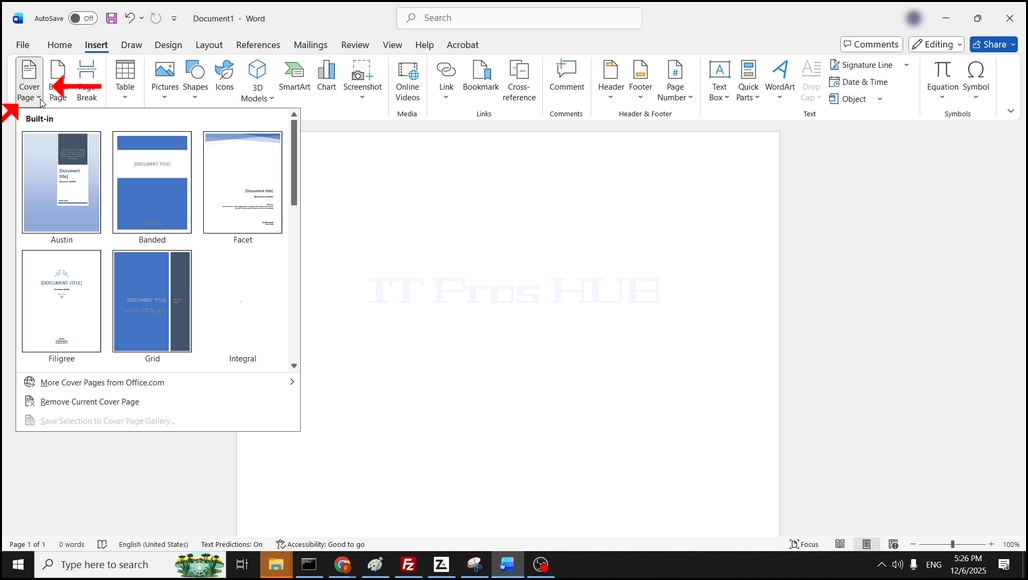Open the Acrobat tab
The width and height of the screenshot is (1028, 580).
pyautogui.click(x=462, y=45)
